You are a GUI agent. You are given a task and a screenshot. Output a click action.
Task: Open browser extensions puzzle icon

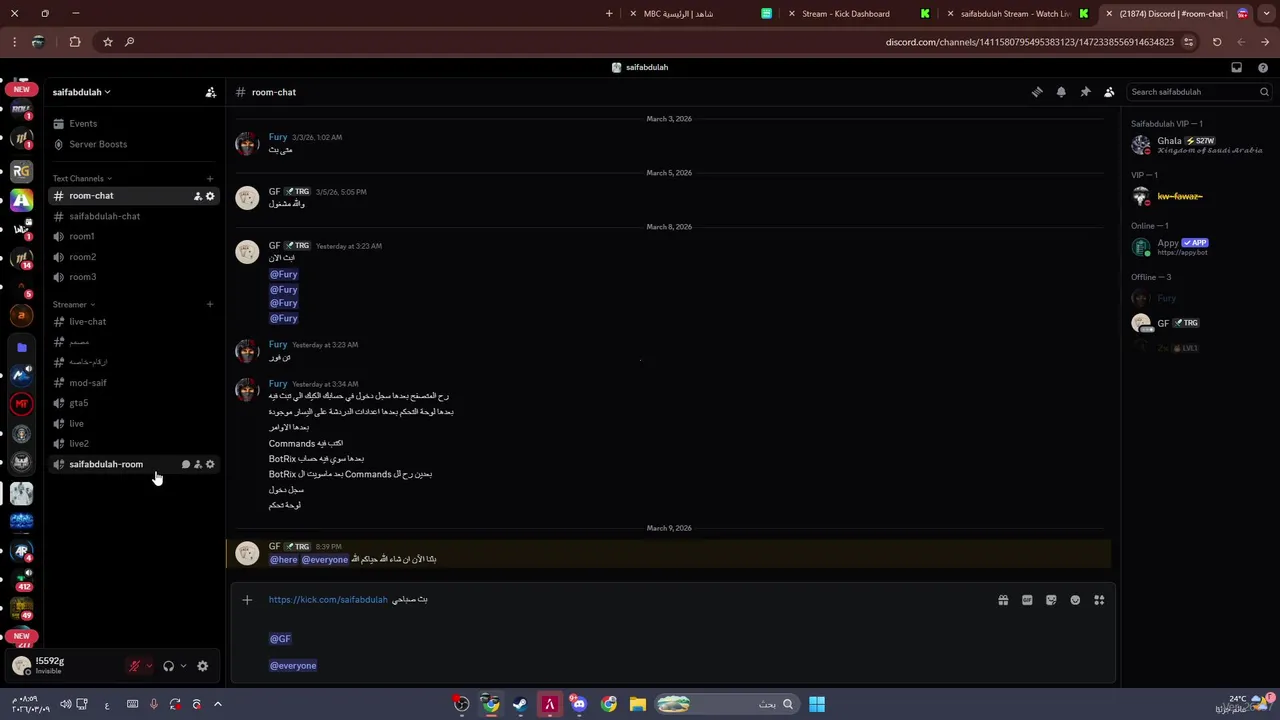point(75,42)
